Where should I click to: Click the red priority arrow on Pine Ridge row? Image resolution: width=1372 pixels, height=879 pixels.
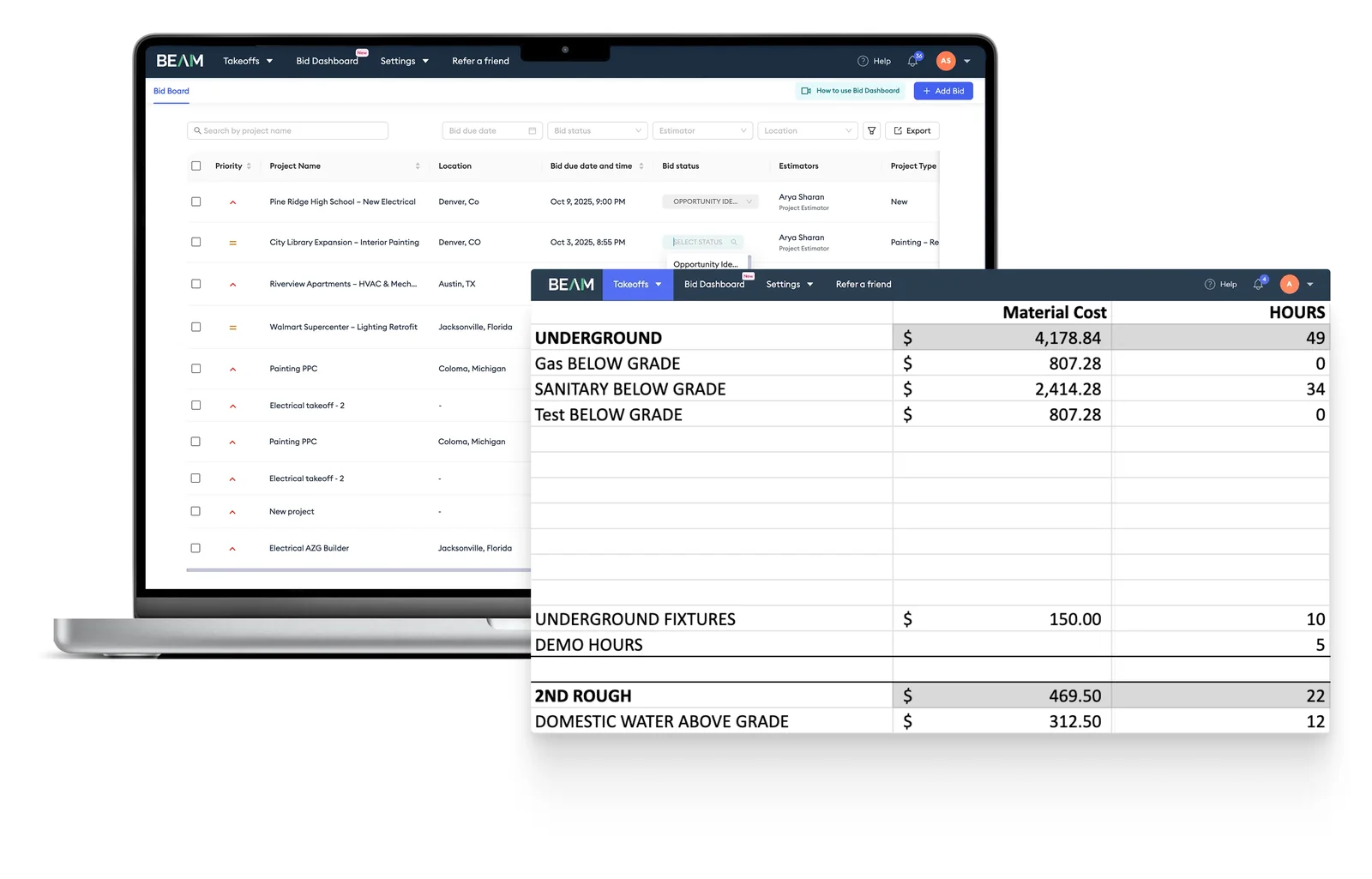pyautogui.click(x=232, y=202)
